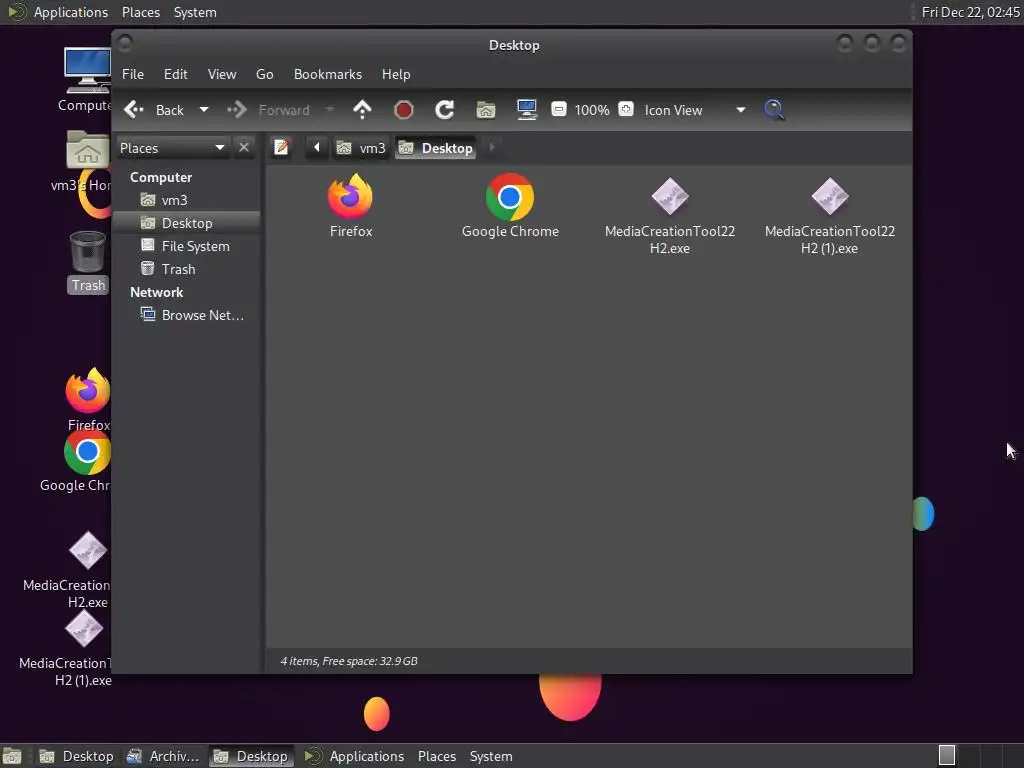
Task: Open the Bookmarks menu
Action: [328, 74]
